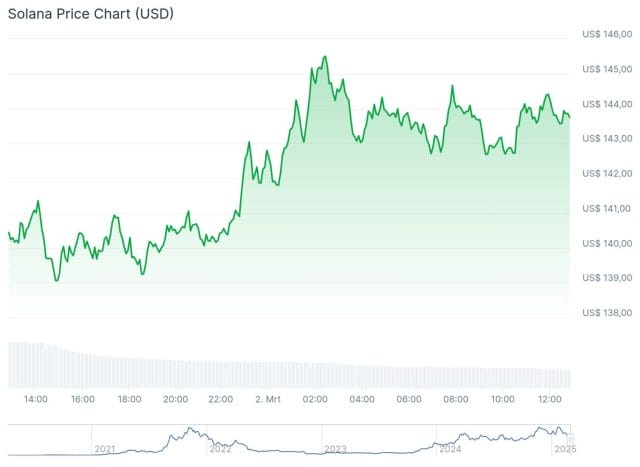The height and width of the screenshot is (467, 640).
Task: Select the US$ 138,00 price axis label
Action: 606,312
